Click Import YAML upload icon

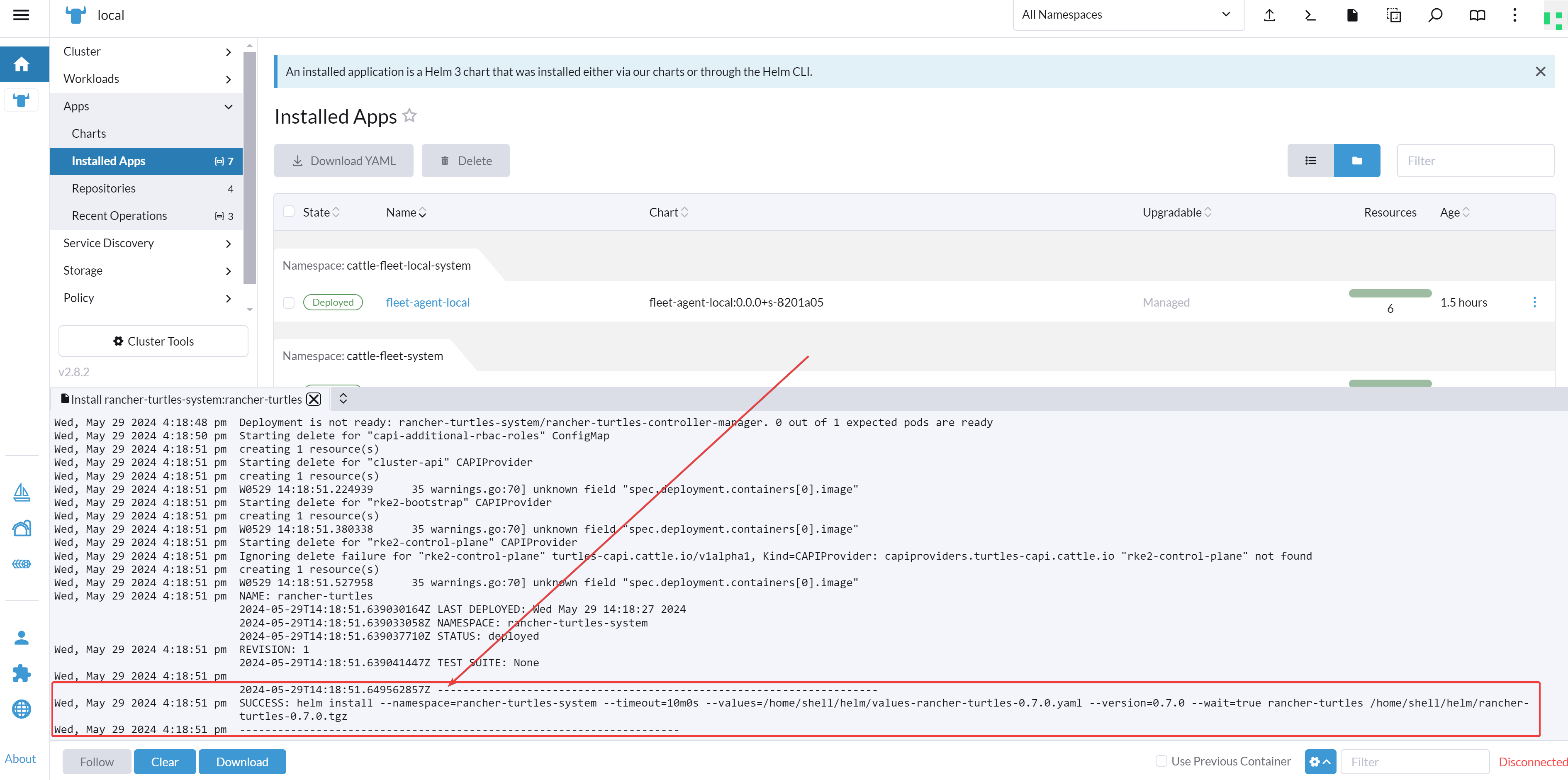pyautogui.click(x=1269, y=15)
